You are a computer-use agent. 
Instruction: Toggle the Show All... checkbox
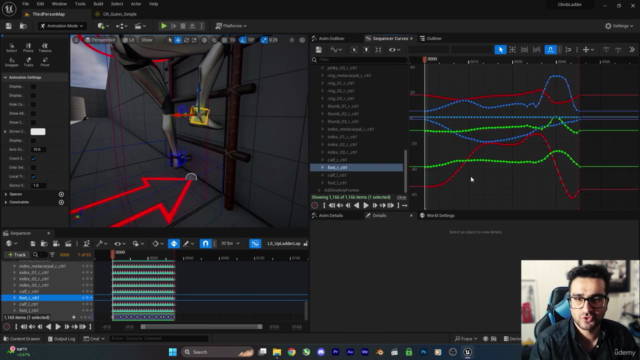tap(33, 113)
